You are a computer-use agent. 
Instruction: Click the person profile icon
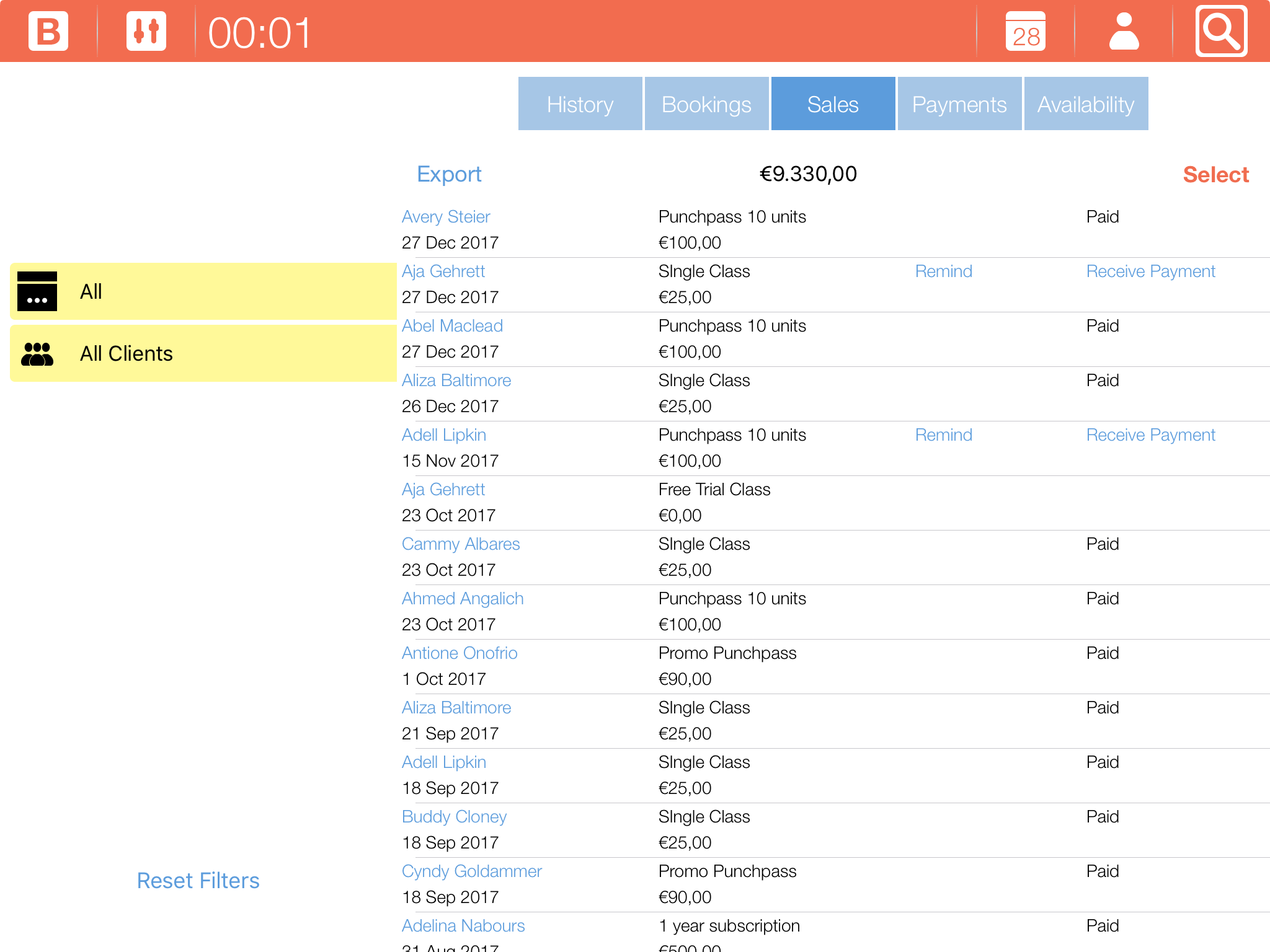pyautogui.click(x=1124, y=31)
